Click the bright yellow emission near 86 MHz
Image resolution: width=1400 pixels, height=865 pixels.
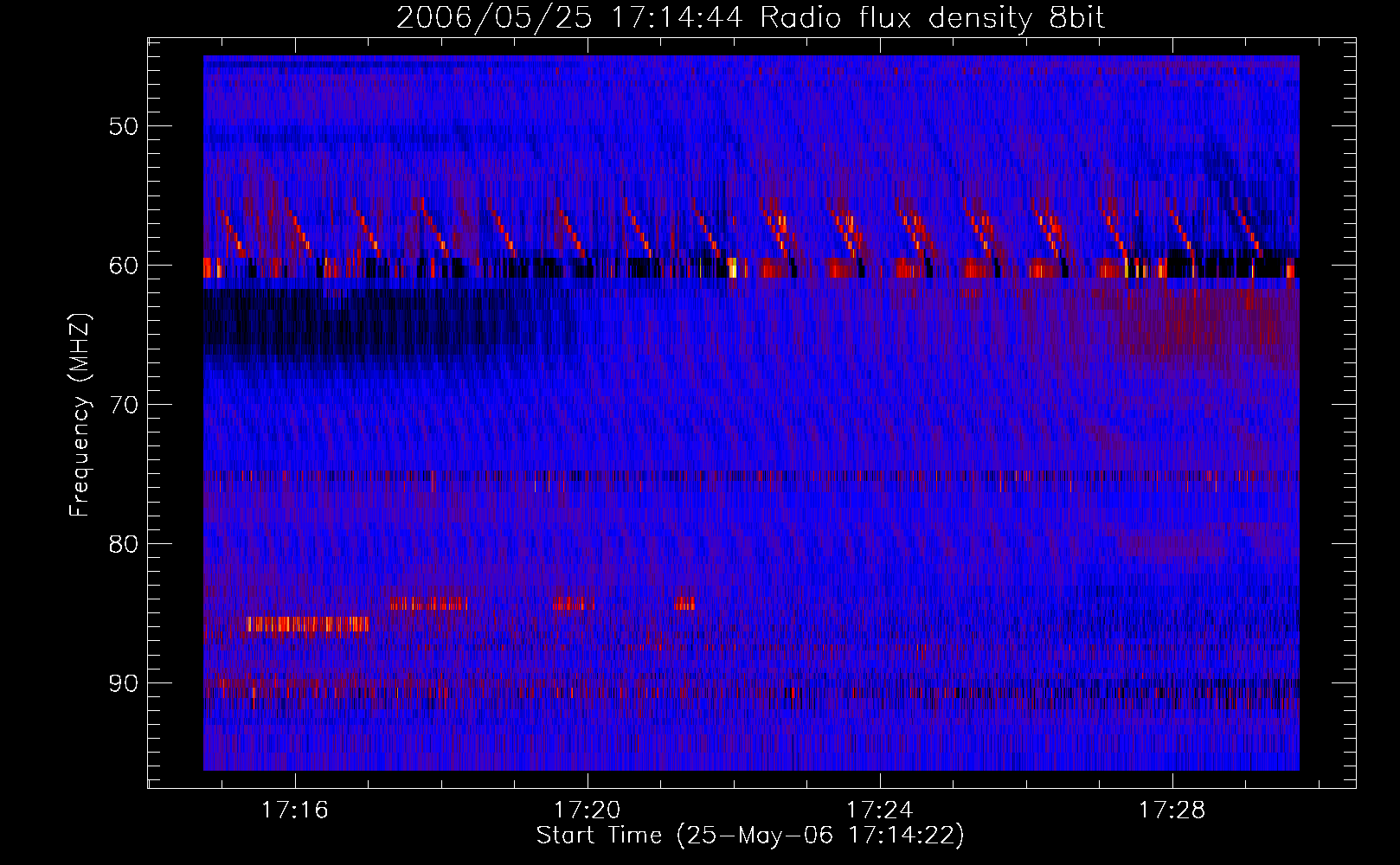[x=307, y=624]
